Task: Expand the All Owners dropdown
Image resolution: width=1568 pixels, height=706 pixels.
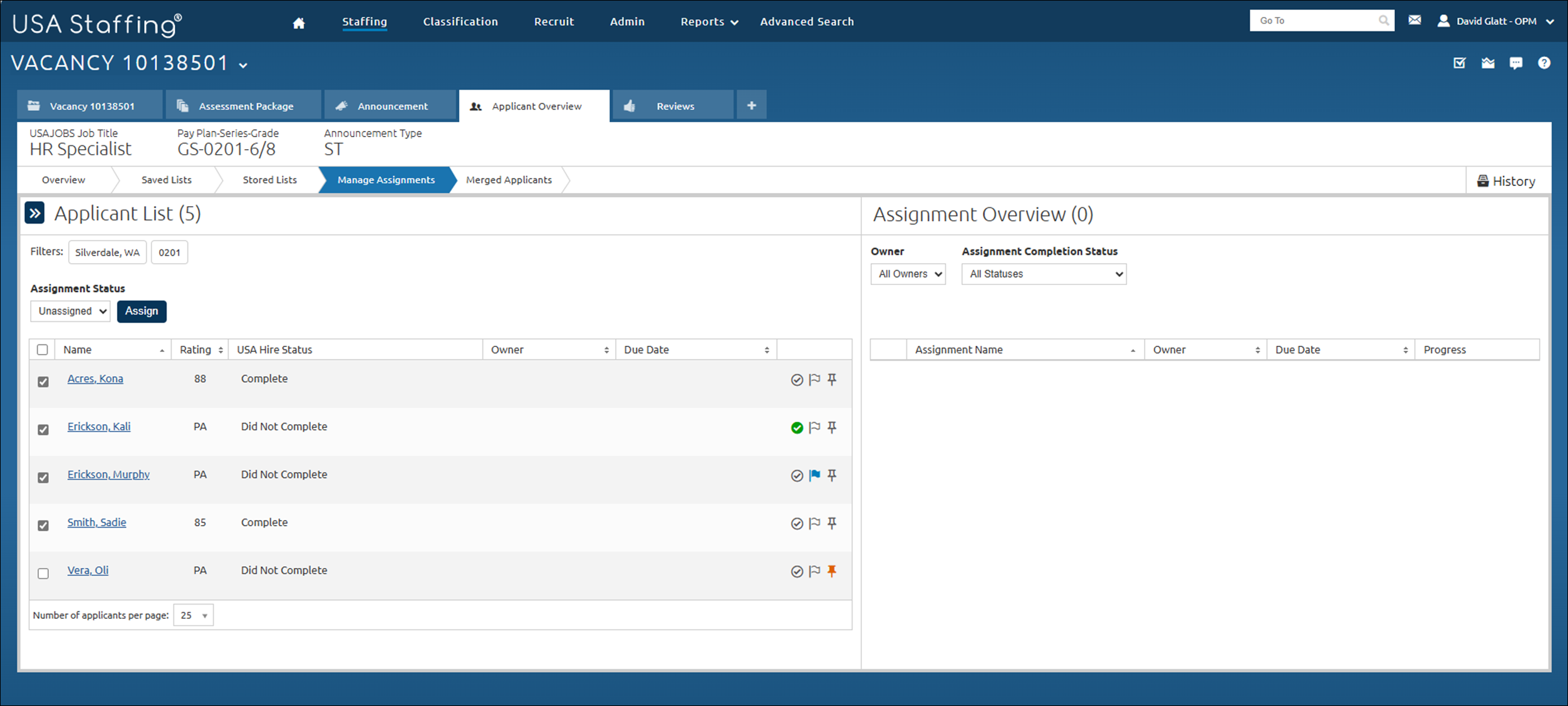Action: pyautogui.click(x=908, y=274)
